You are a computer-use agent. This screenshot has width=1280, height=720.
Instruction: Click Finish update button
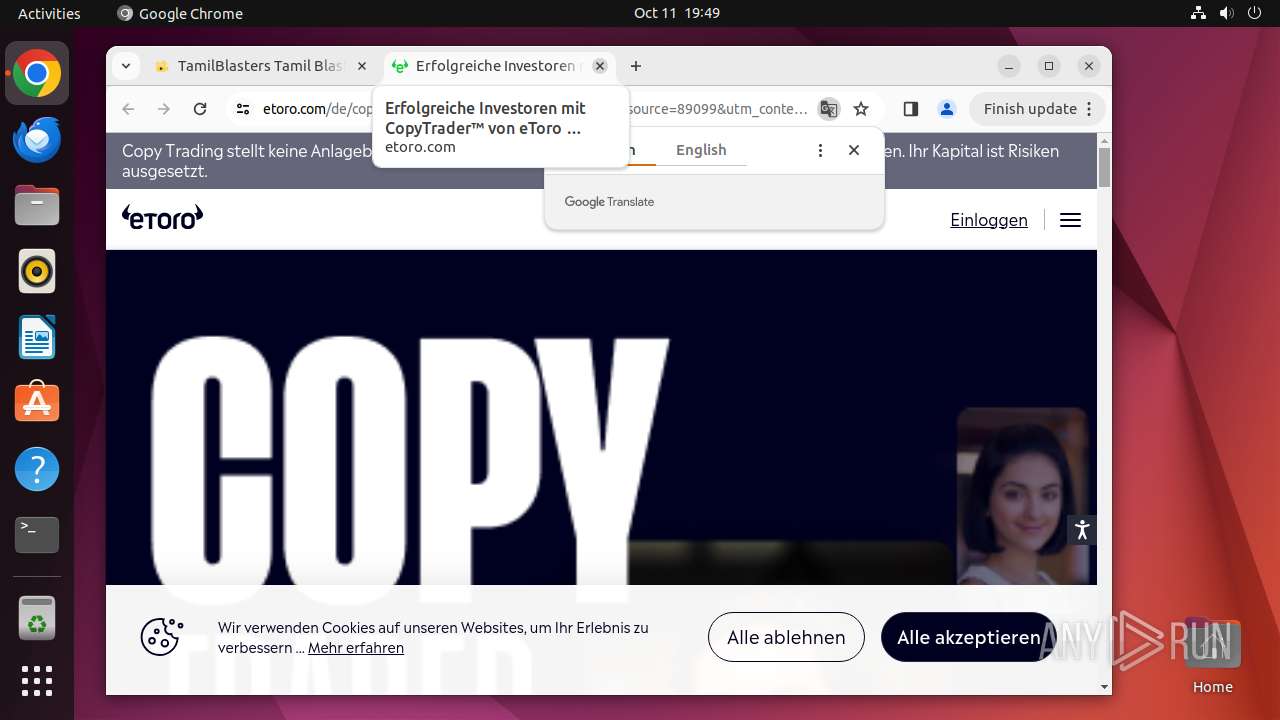tap(1037, 109)
